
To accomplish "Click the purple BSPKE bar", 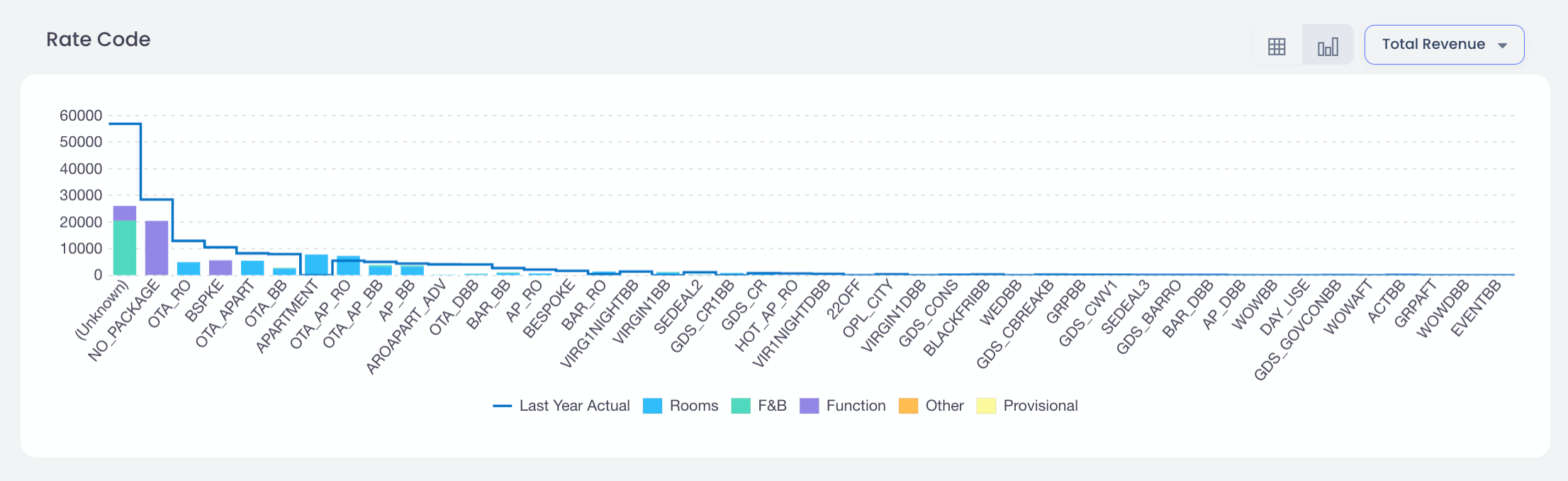I will coord(220,267).
